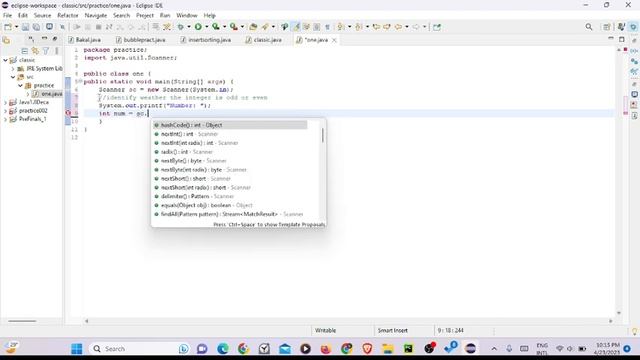
Task: Click the Debug bug icon in toolbar
Action: pos(180,27)
